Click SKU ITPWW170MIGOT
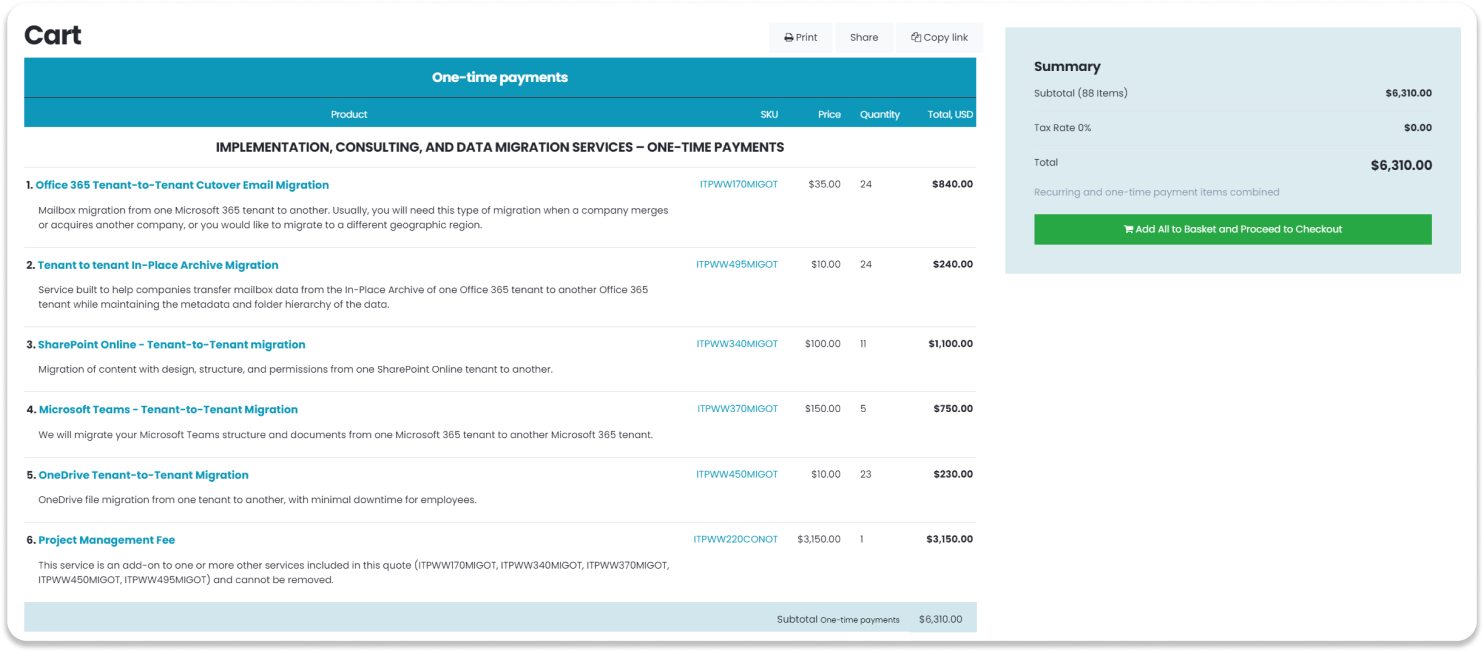Viewport: 1484px width, 652px height. (738, 184)
